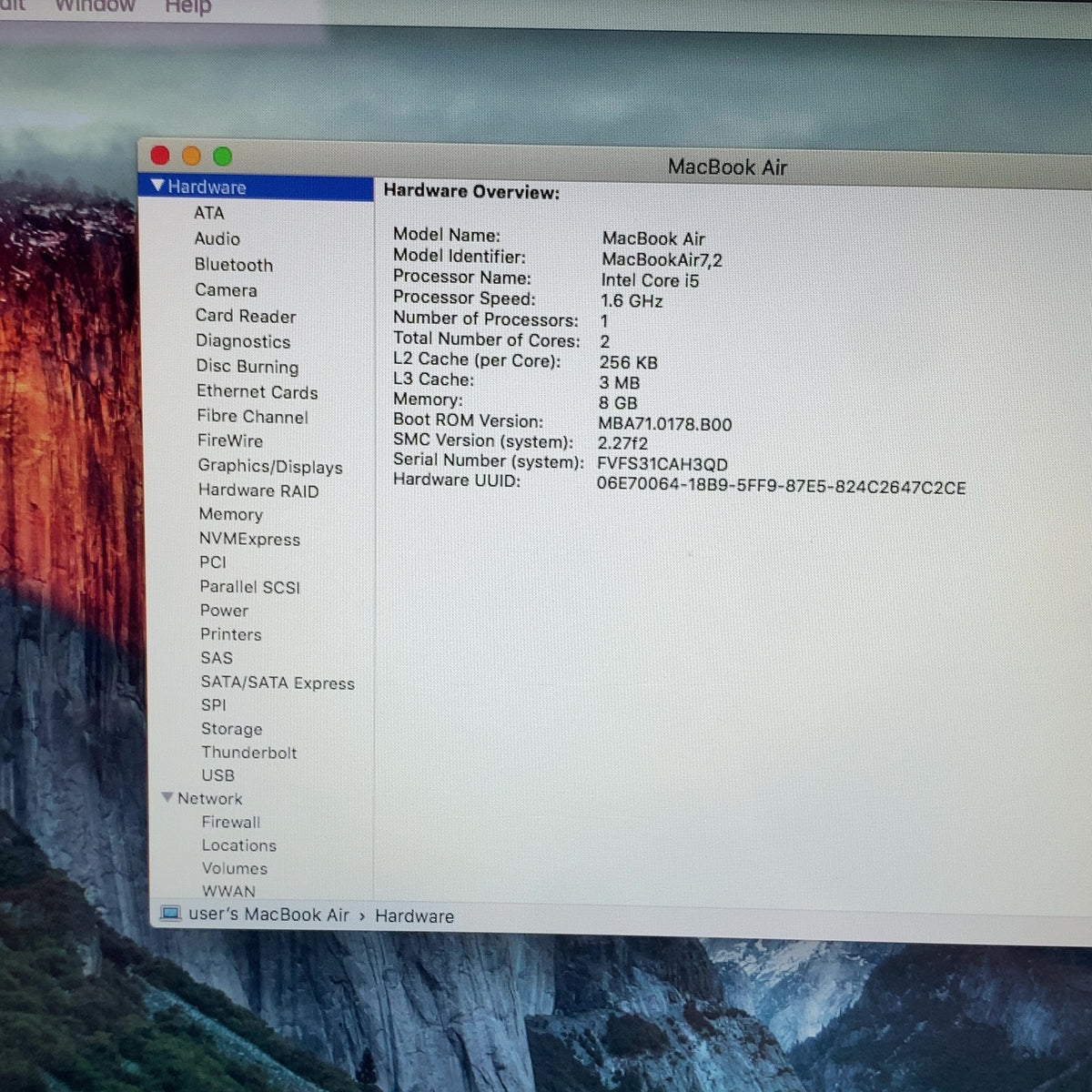Select PCI in the sidebar
This screenshot has height=1092, width=1092.
213,562
